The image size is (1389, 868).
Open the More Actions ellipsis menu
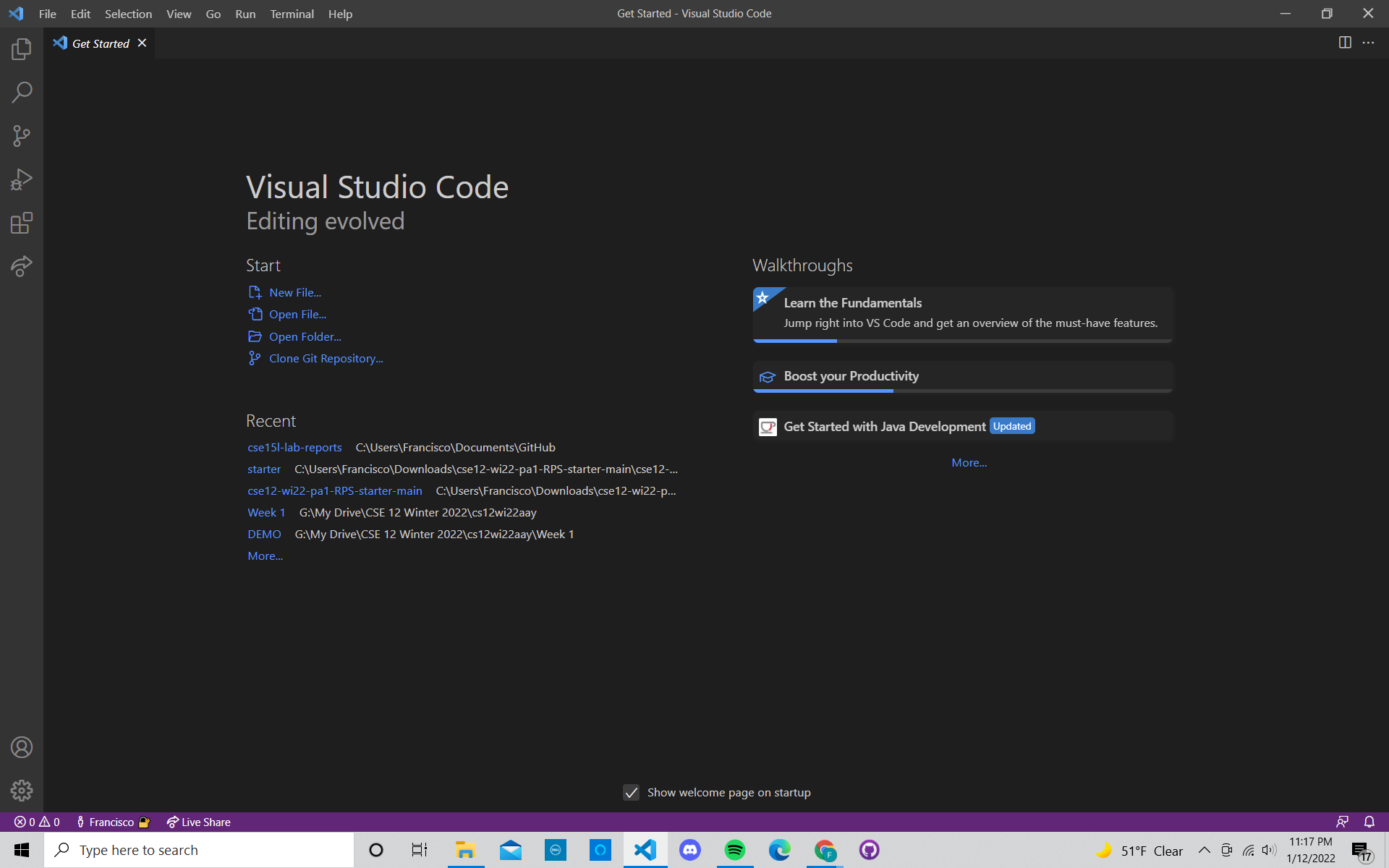1368,43
